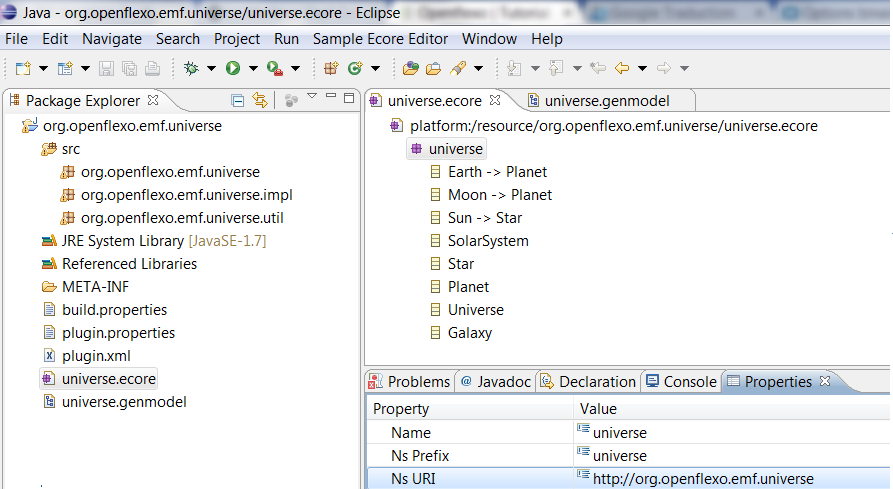Click the Print toolbar icon

tap(152, 68)
